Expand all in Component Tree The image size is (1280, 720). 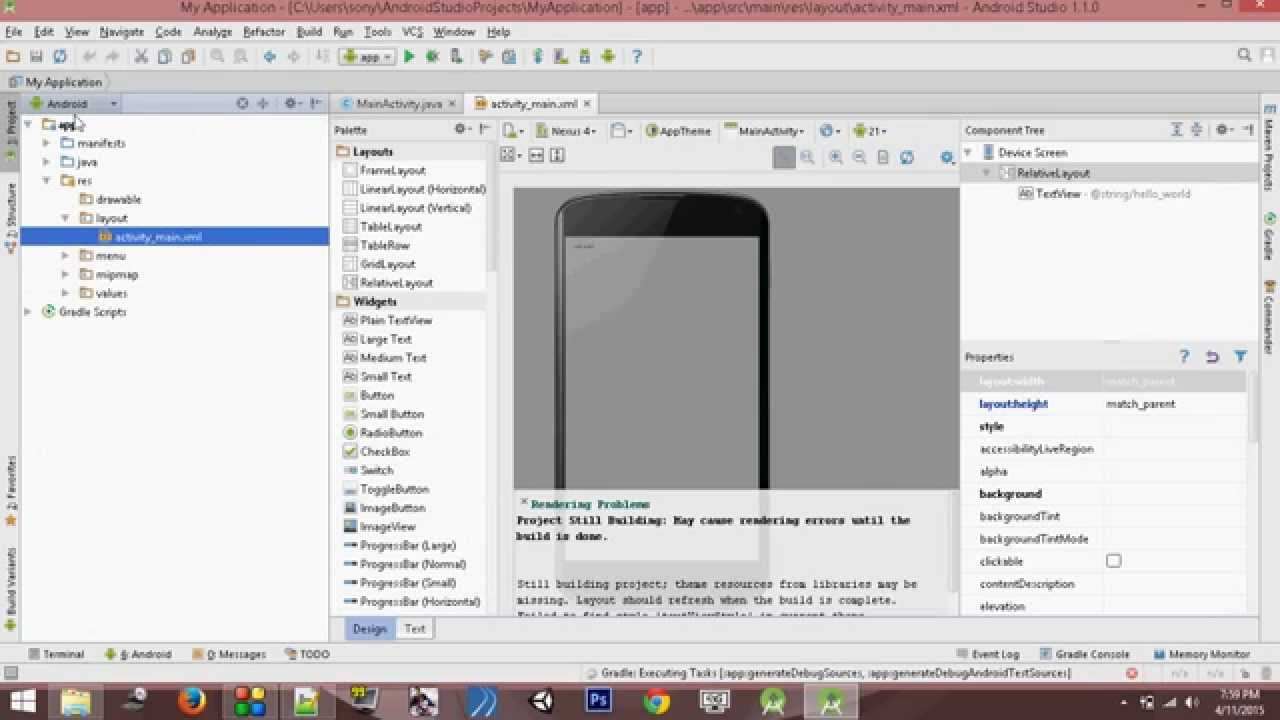tap(1177, 130)
